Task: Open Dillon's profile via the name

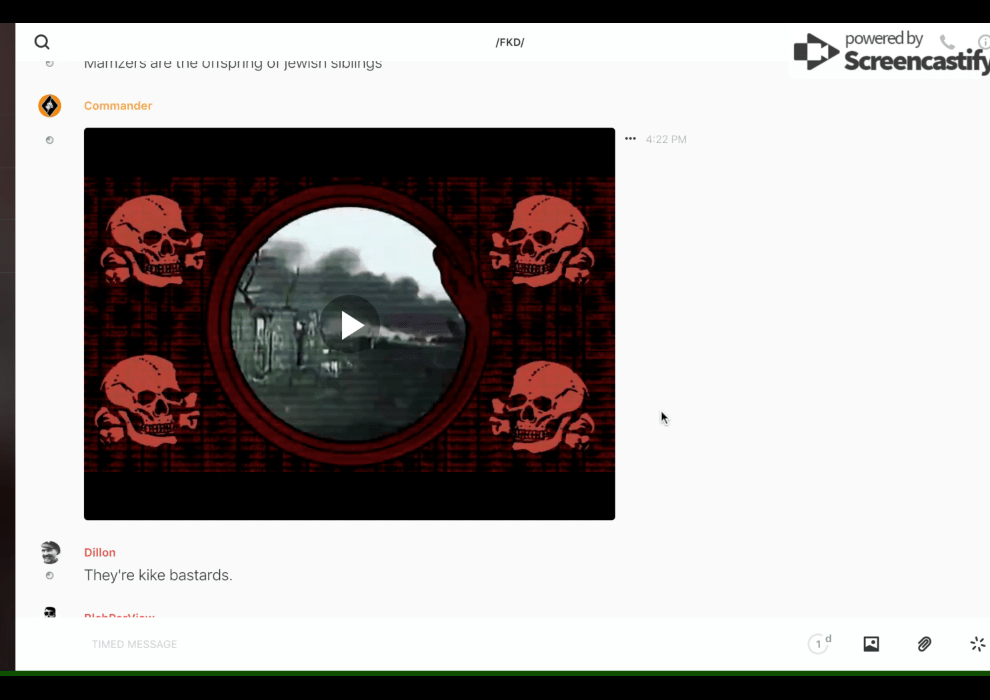Action: [x=100, y=553]
